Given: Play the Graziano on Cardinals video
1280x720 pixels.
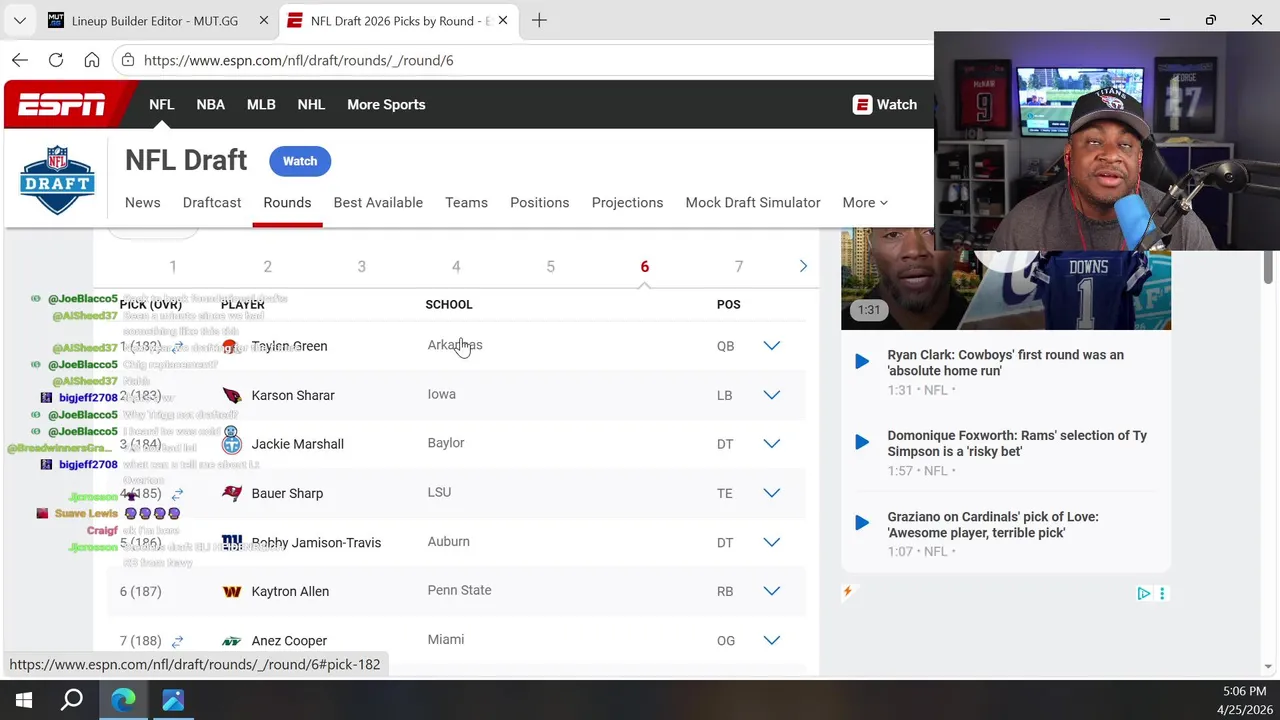Looking at the screenshot, I should point(862,523).
